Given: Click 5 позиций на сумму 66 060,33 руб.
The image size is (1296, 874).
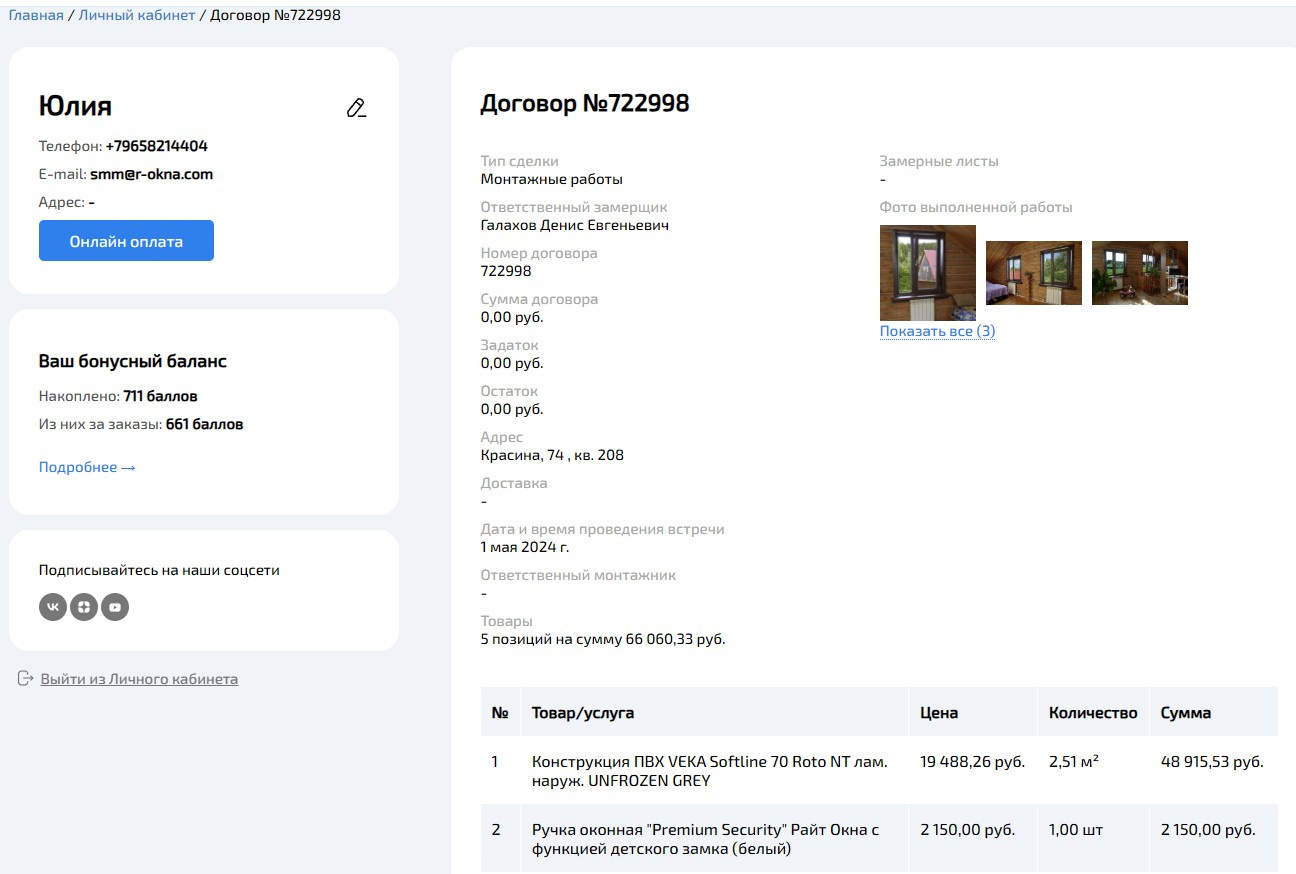Looking at the screenshot, I should (603, 639).
